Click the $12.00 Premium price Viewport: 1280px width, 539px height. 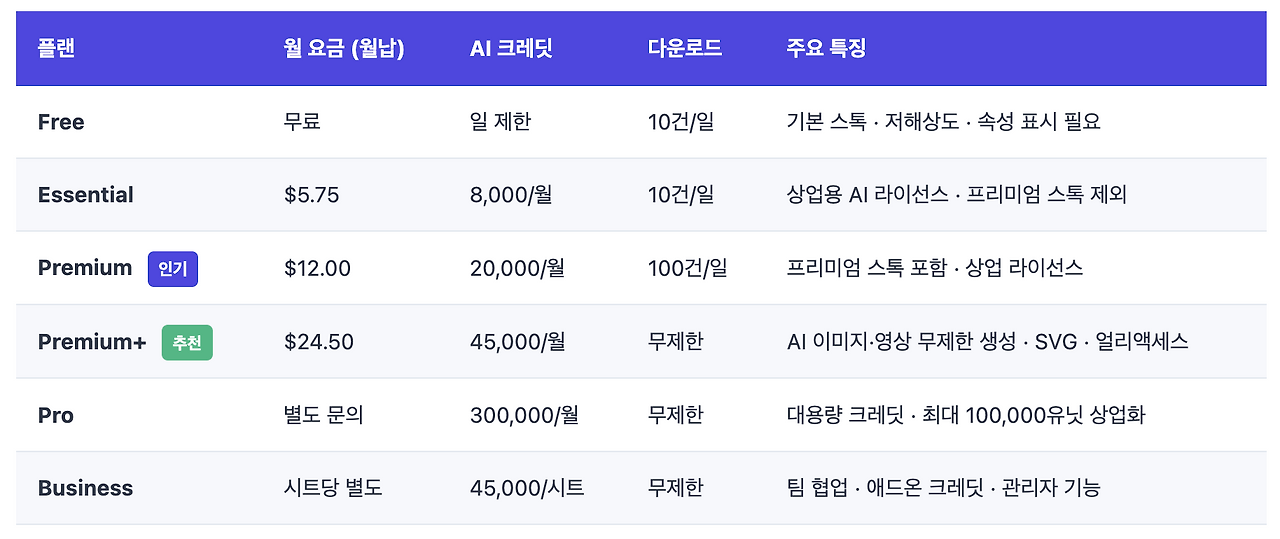pyautogui.click(x=317, y=268)
